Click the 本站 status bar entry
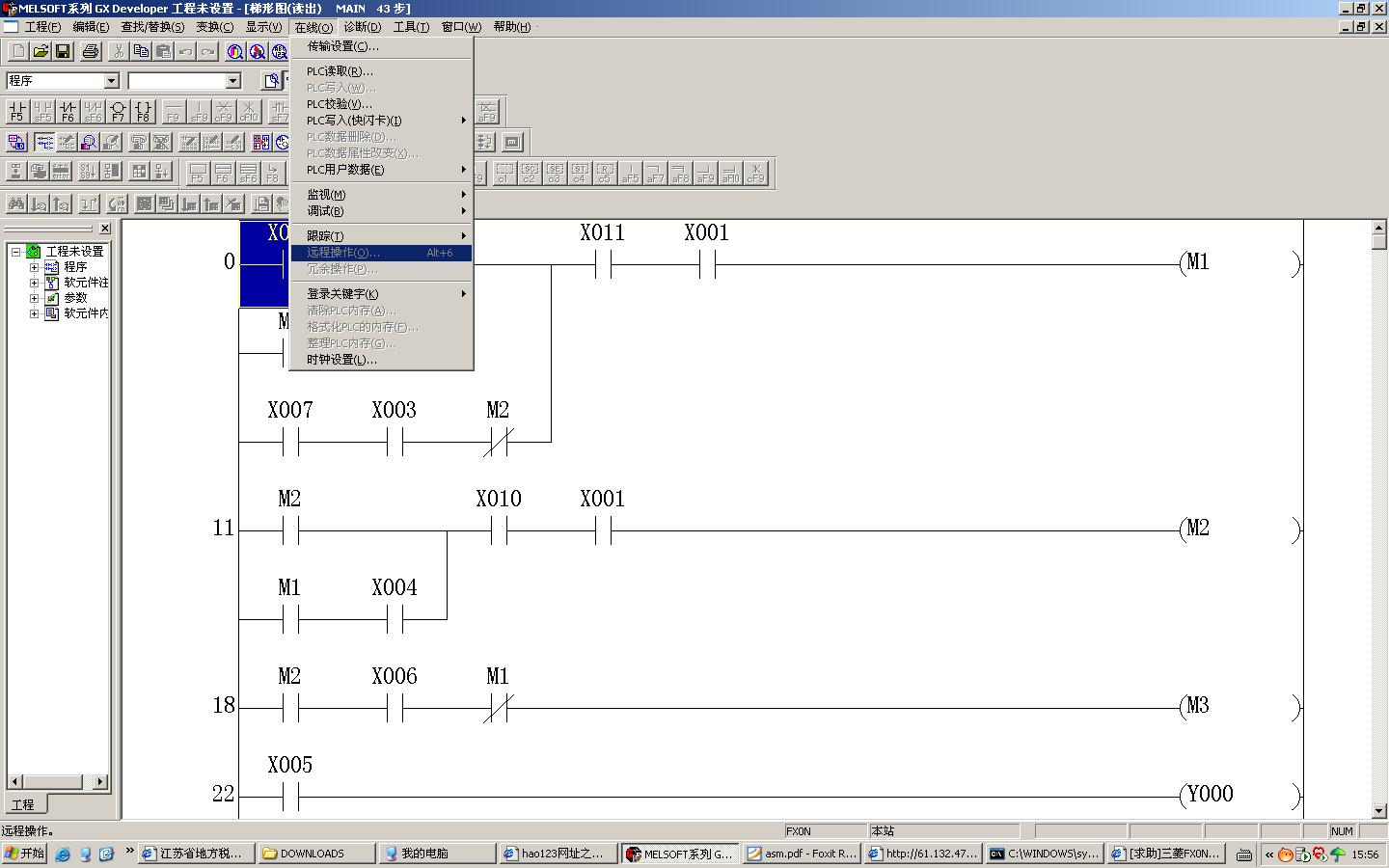Screen dimensions: 1389x868 (944, 831)
